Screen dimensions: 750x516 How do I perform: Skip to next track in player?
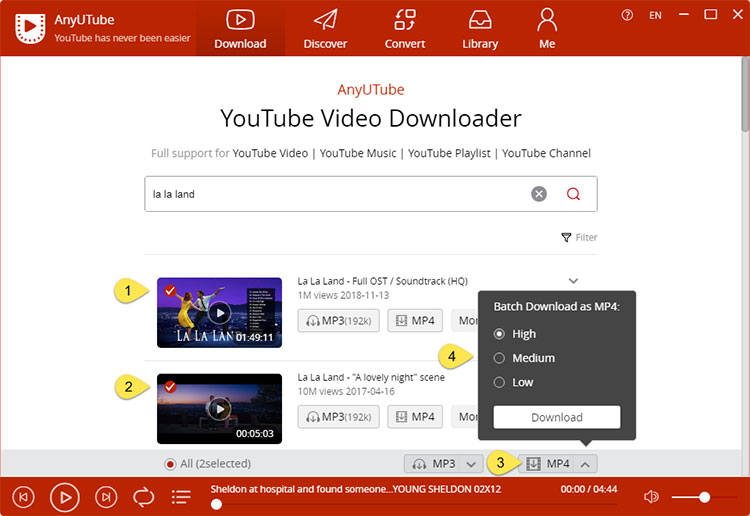pyautogui.click(x=106, y=497)
